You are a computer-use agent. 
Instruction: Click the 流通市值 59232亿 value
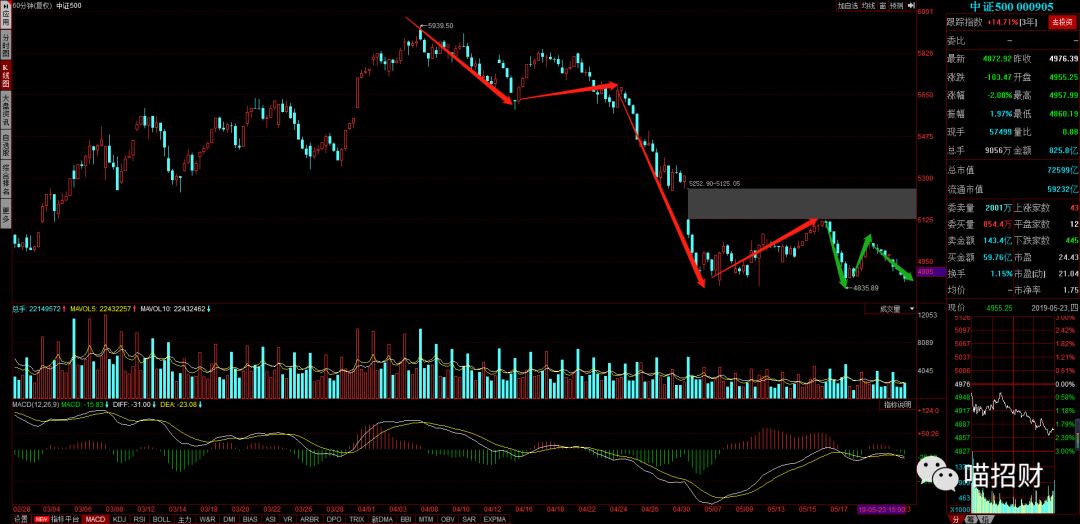1063,188
